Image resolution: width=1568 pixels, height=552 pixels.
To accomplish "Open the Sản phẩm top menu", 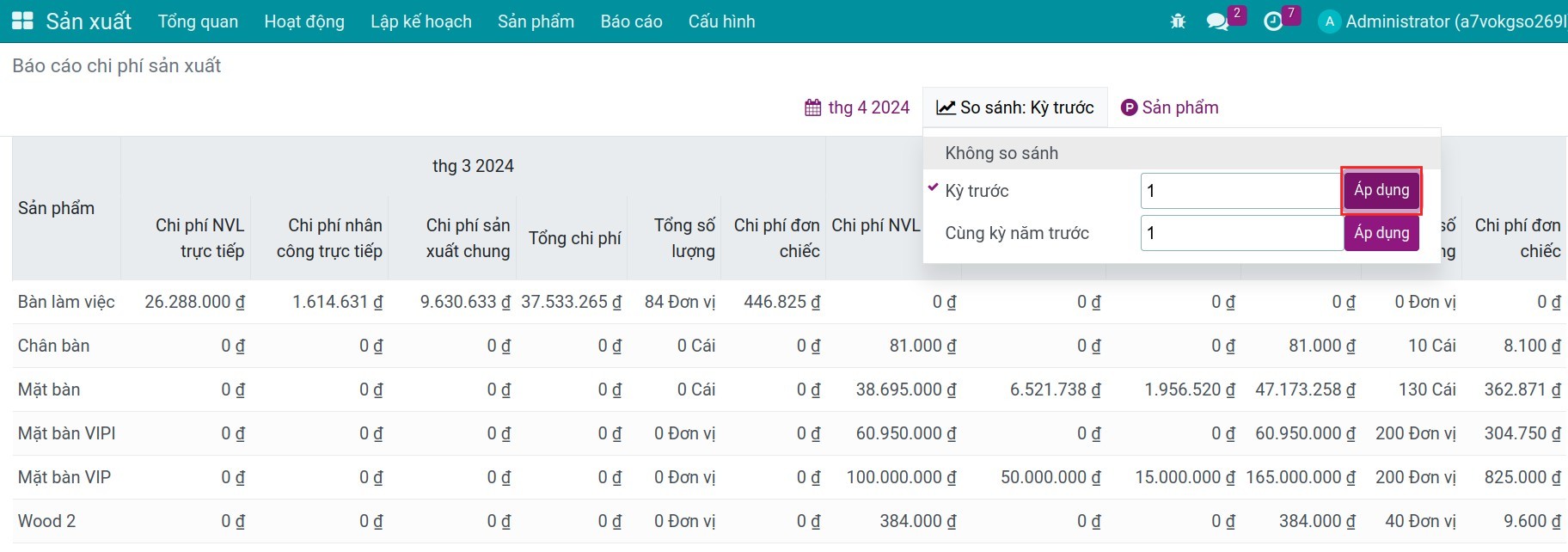I will [536, 21].
